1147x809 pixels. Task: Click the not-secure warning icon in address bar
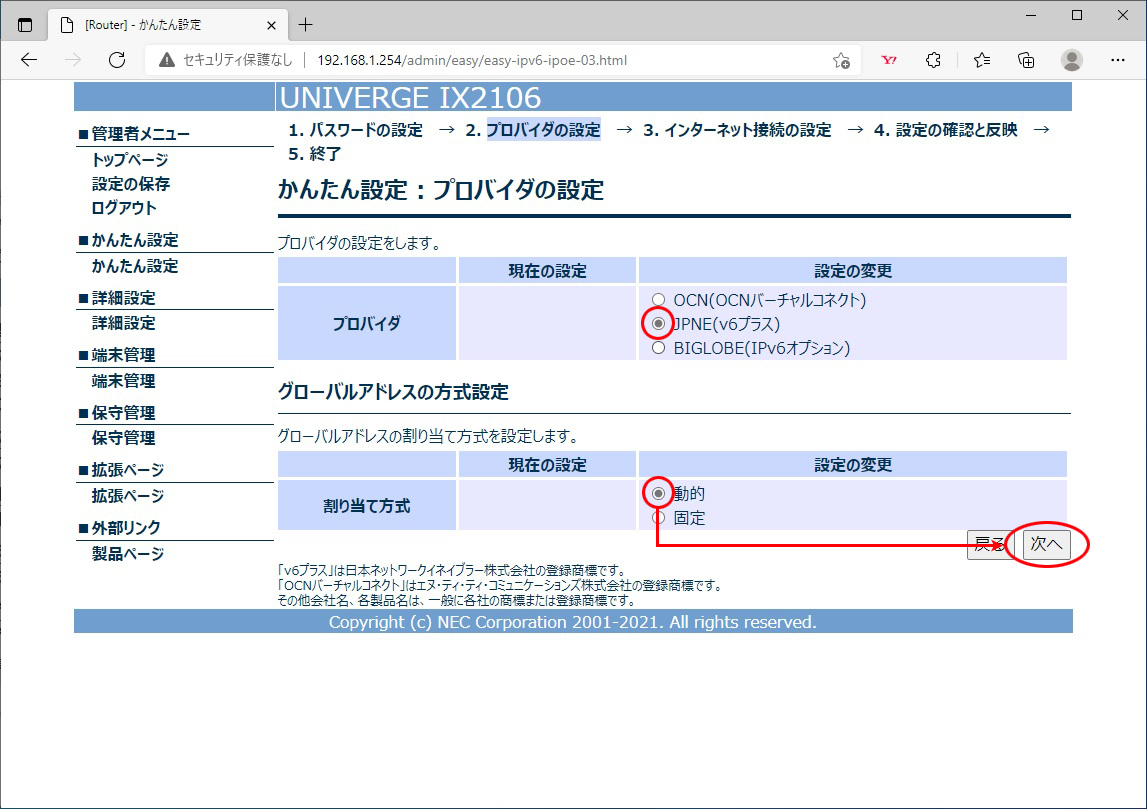coord(167,60)
